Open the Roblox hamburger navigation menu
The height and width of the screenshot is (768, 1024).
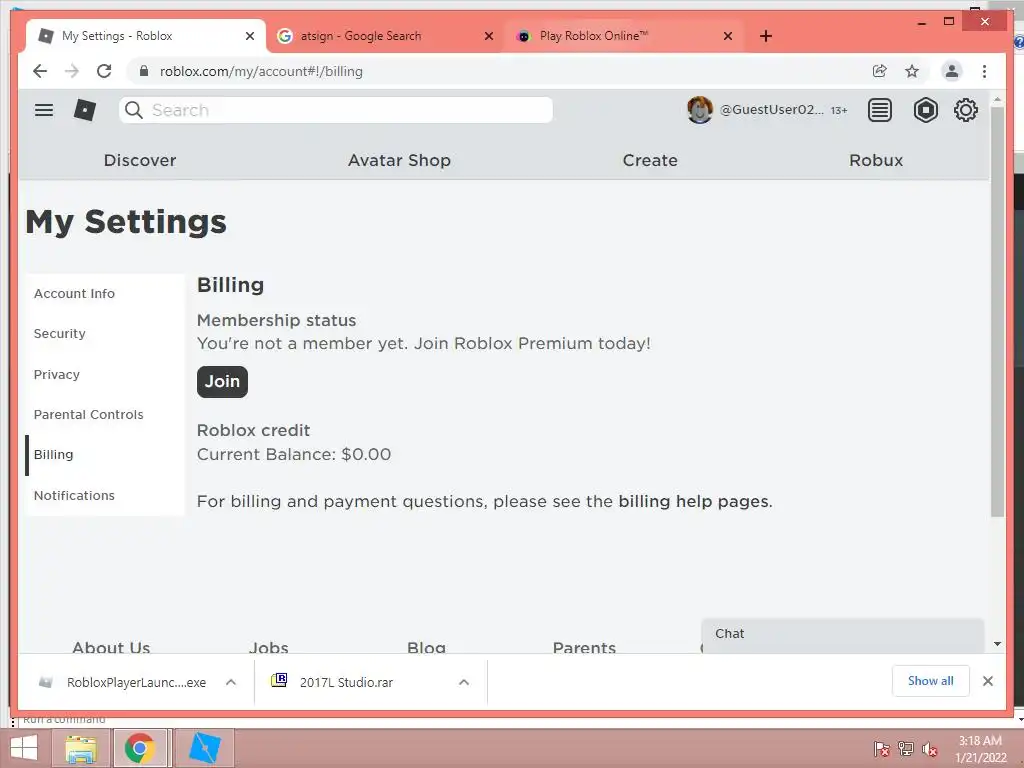pyautogui.click(x=44, y=110)
